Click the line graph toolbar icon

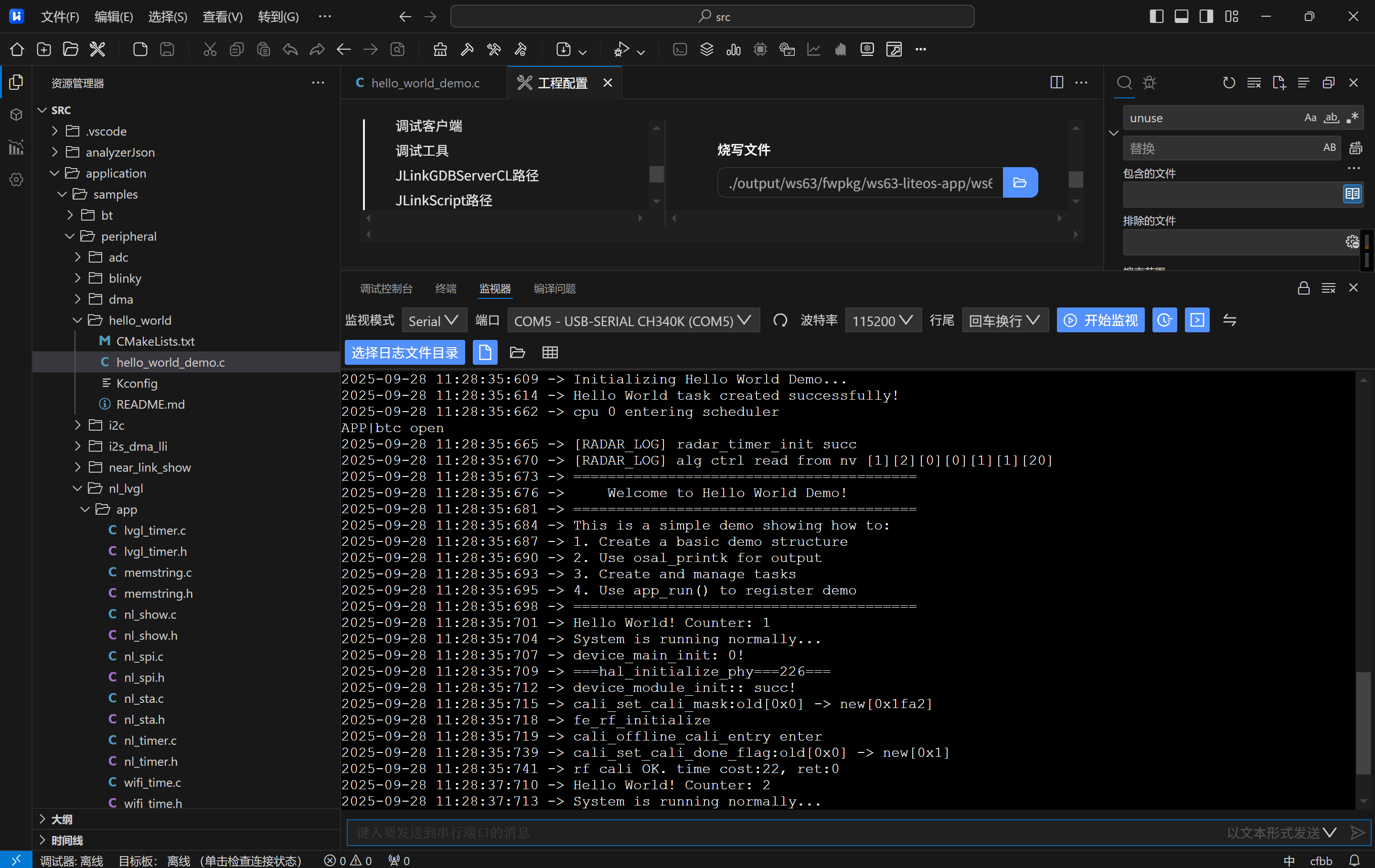coord(814,50)
